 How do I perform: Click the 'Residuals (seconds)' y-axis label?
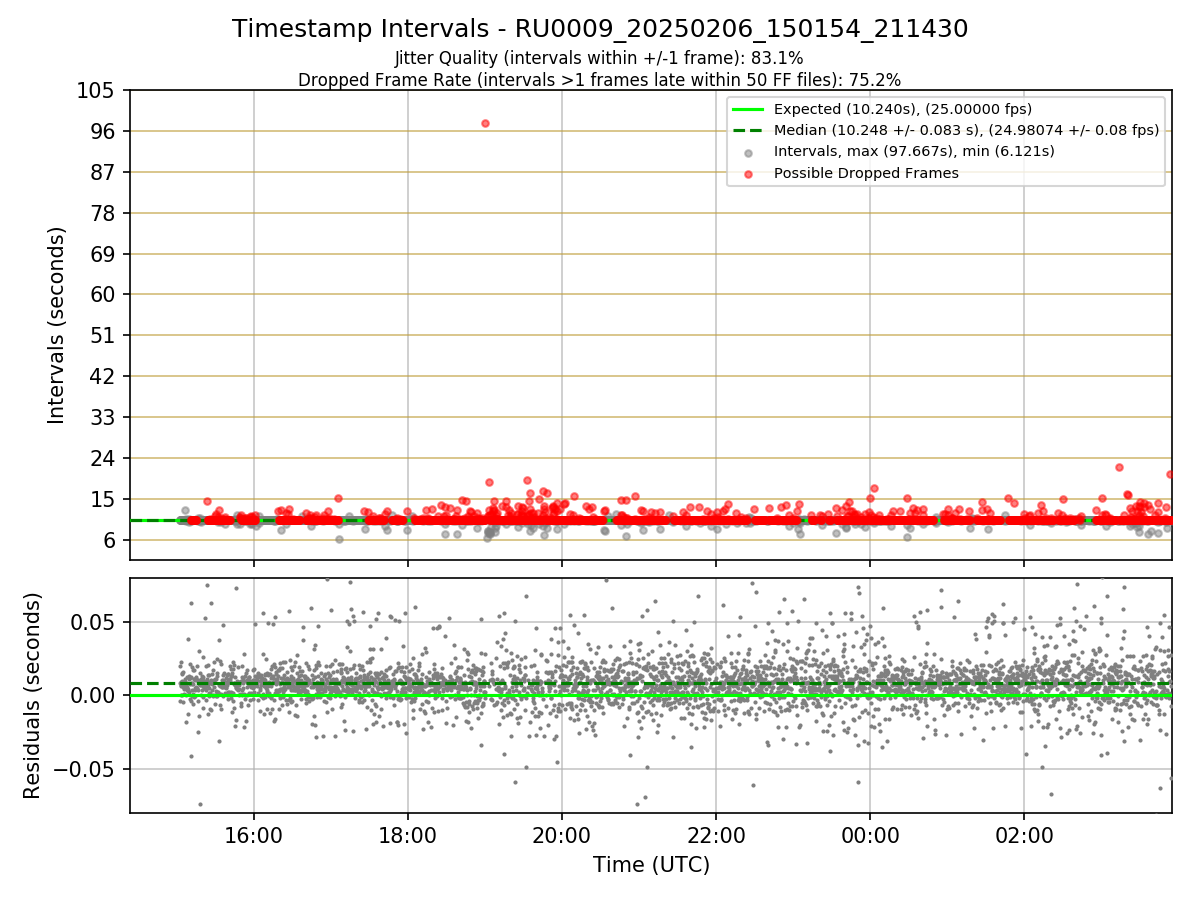(33, 695)
